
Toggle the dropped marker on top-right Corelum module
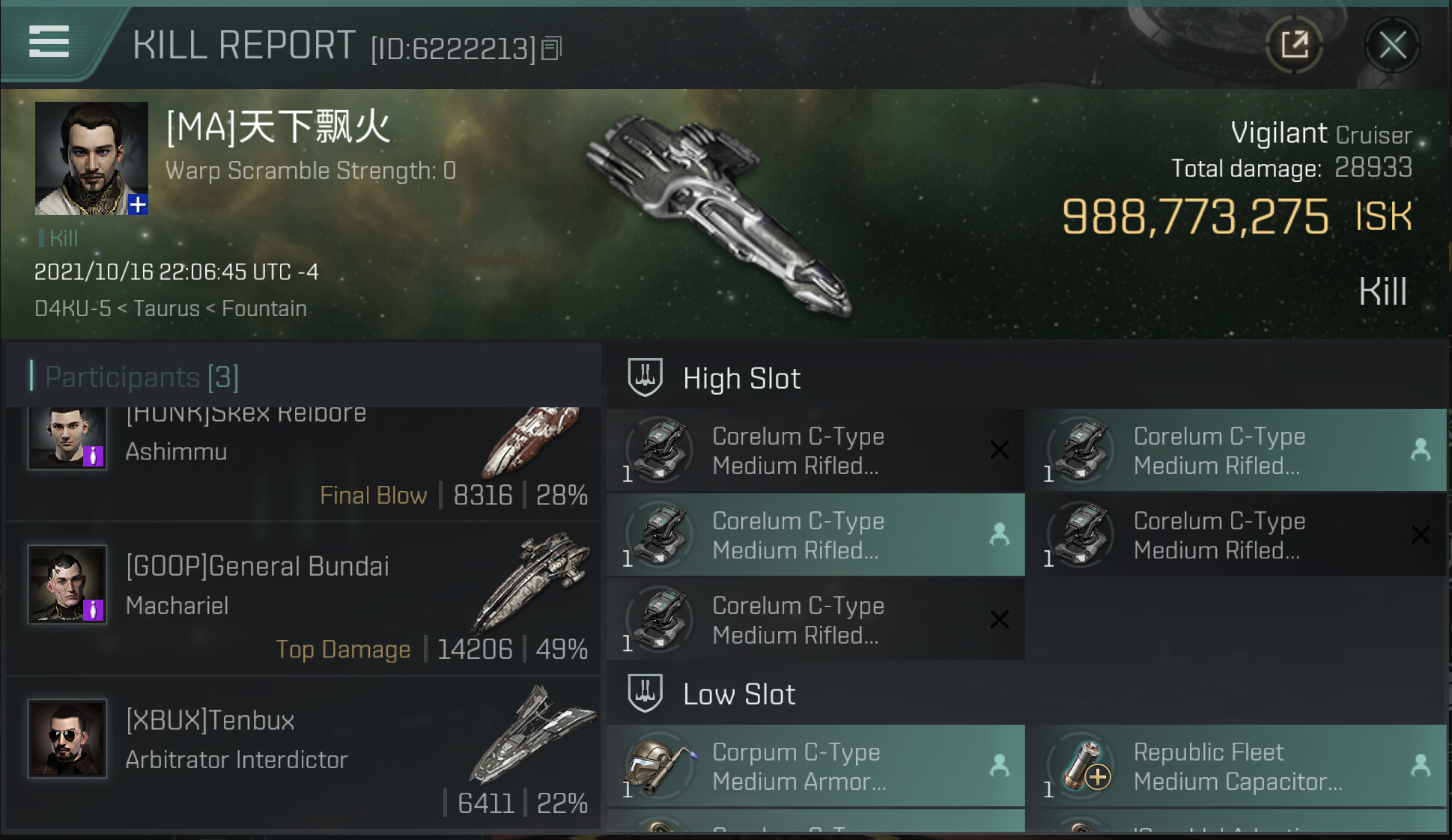coord(1421,449)
